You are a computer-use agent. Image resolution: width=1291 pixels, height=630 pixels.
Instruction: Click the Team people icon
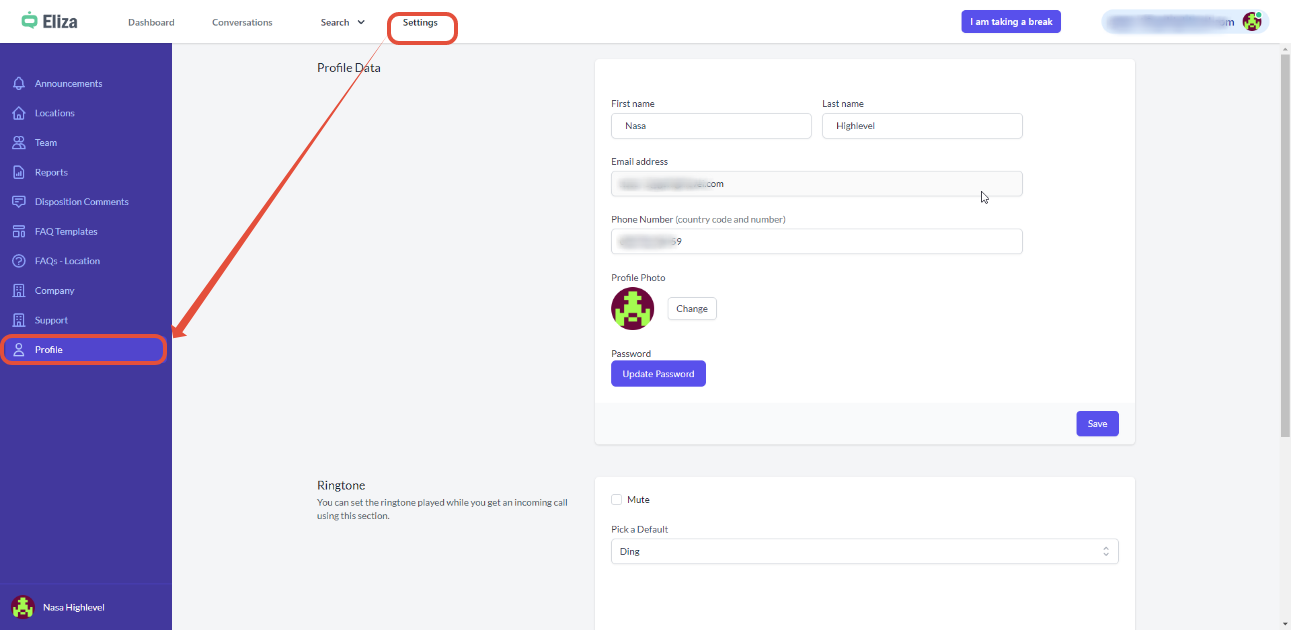click(18, 143)
